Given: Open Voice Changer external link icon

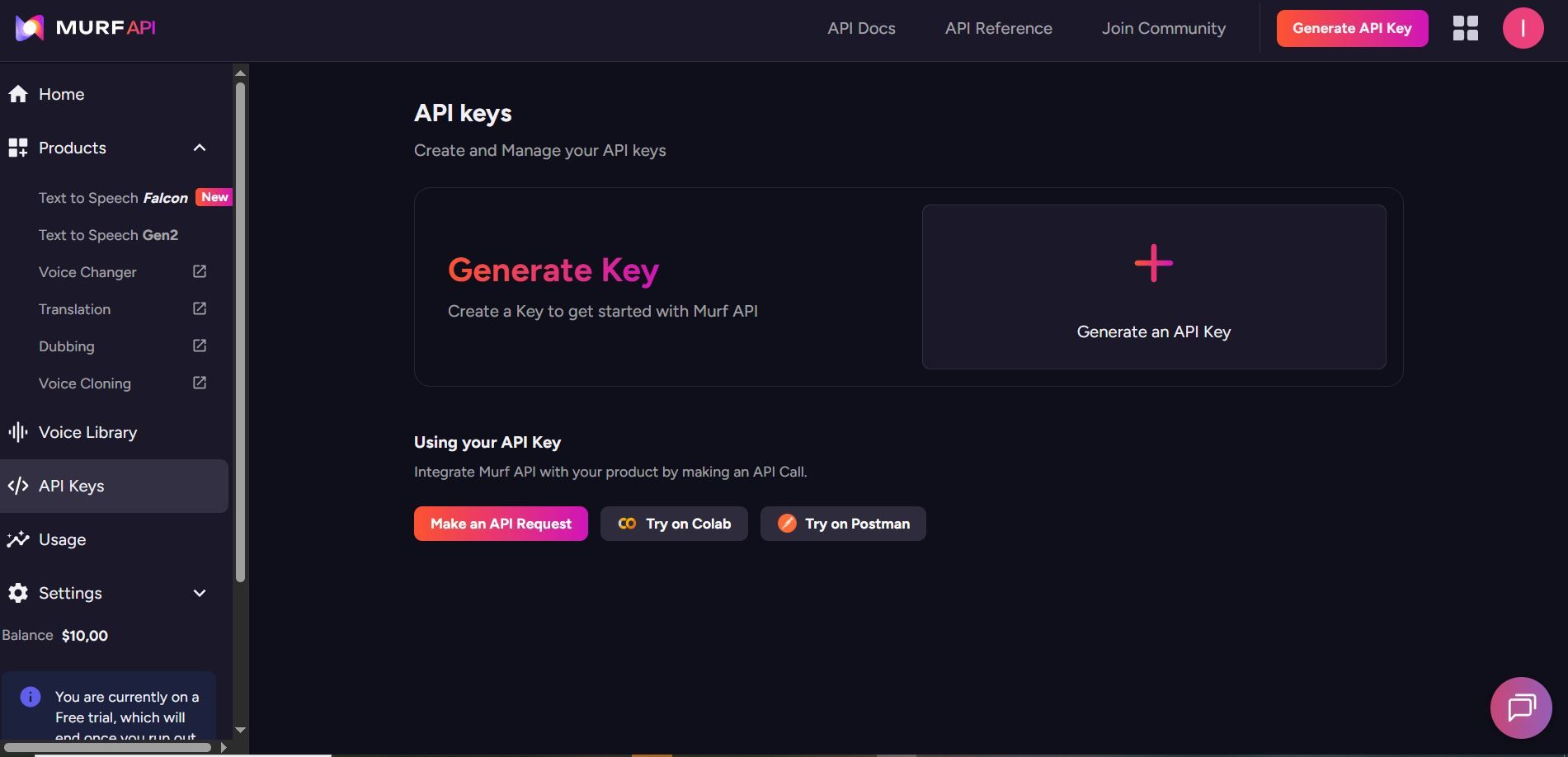Looking at the screenshot, I should [x=200, y=271].
